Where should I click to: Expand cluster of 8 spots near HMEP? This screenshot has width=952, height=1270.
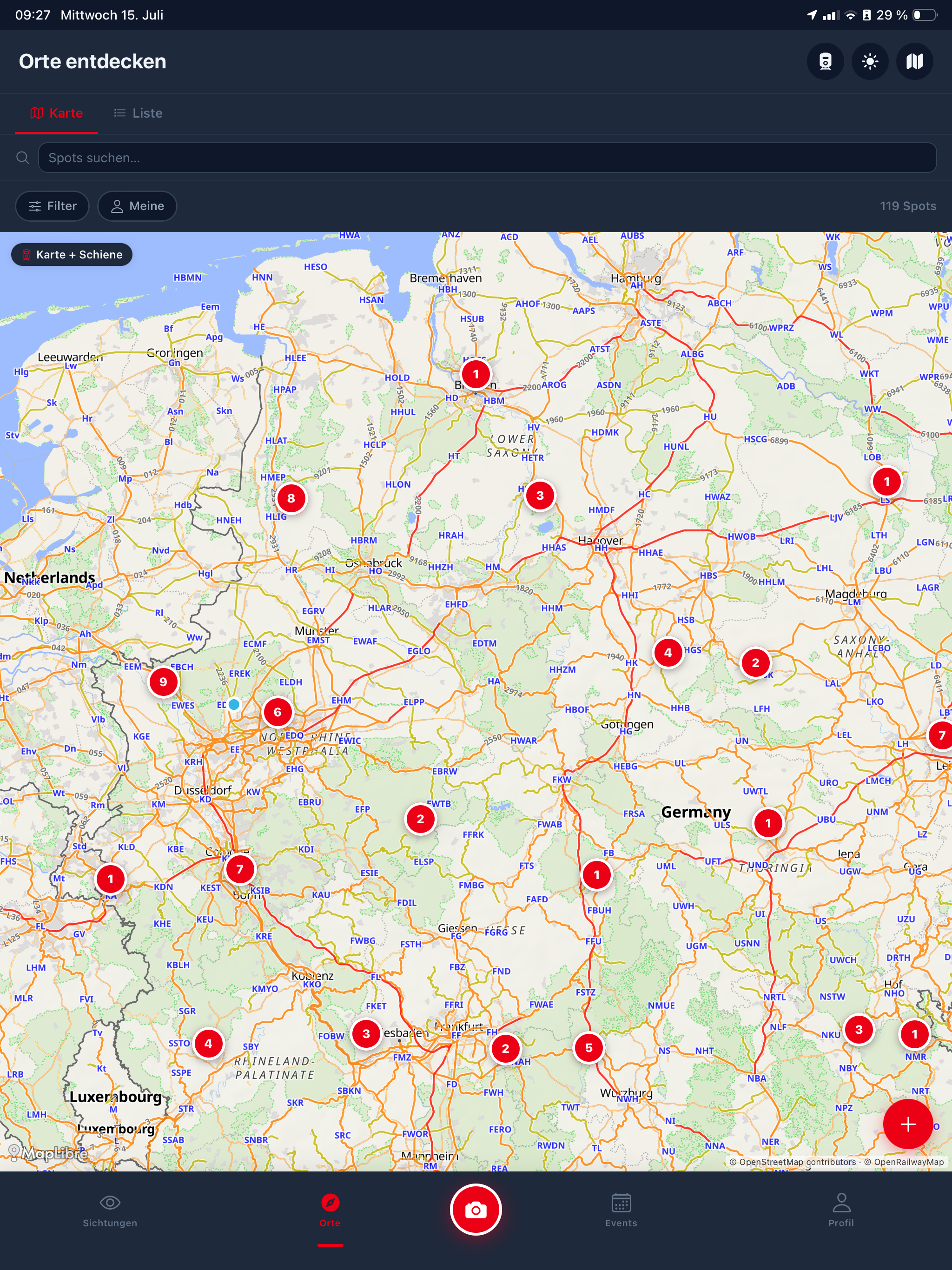(x=291, y=498)
